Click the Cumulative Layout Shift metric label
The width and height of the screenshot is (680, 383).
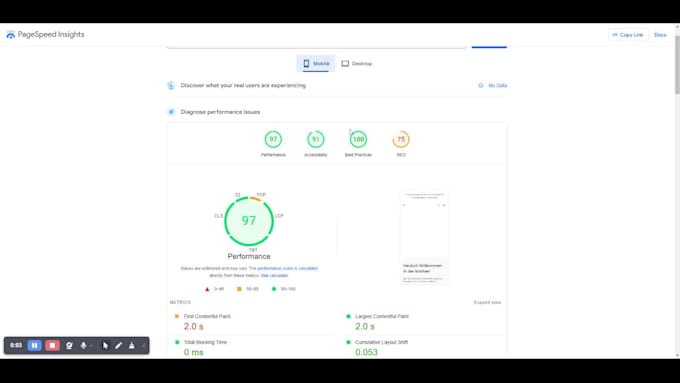(x=381, y=342)
